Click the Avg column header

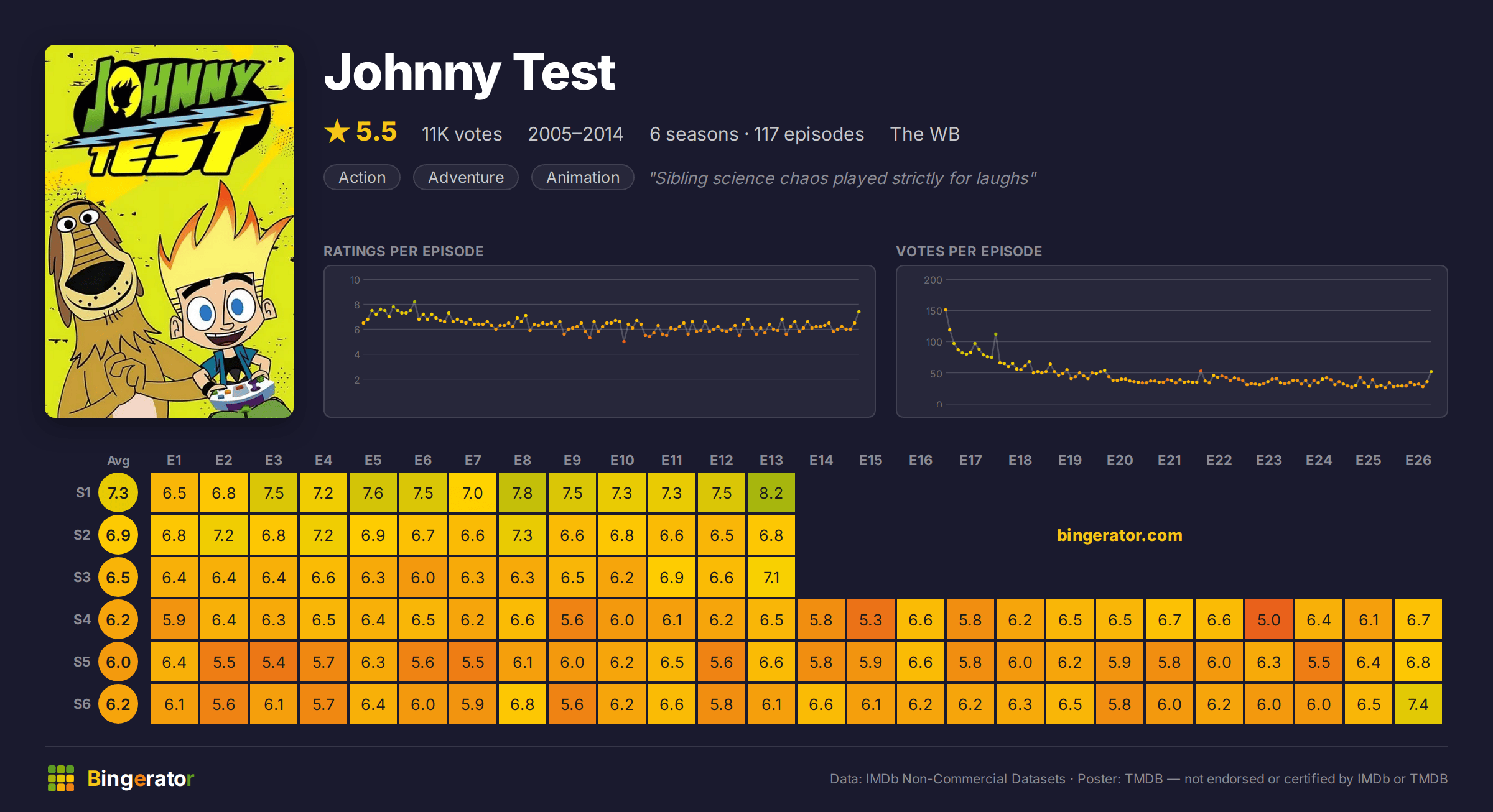(x=118, y=461)
